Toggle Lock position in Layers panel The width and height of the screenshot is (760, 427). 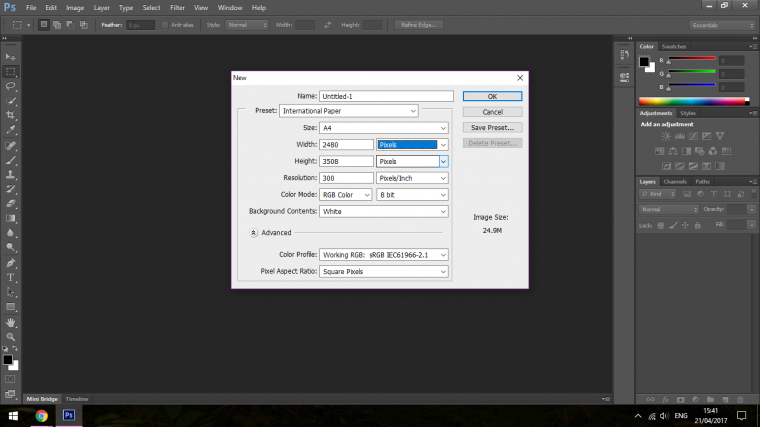click(x=685, y=225)
